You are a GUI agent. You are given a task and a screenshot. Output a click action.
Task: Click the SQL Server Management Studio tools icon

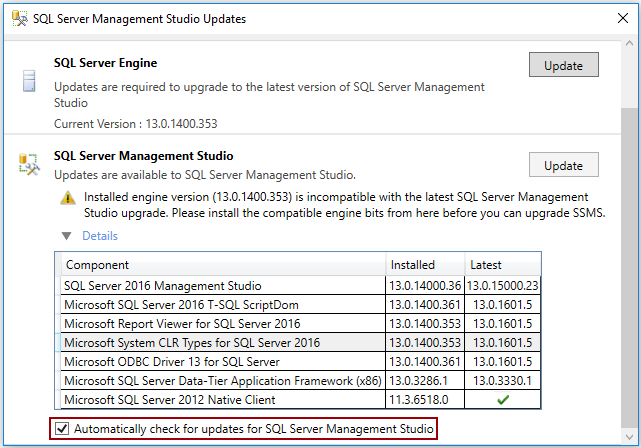pos(28,165)
